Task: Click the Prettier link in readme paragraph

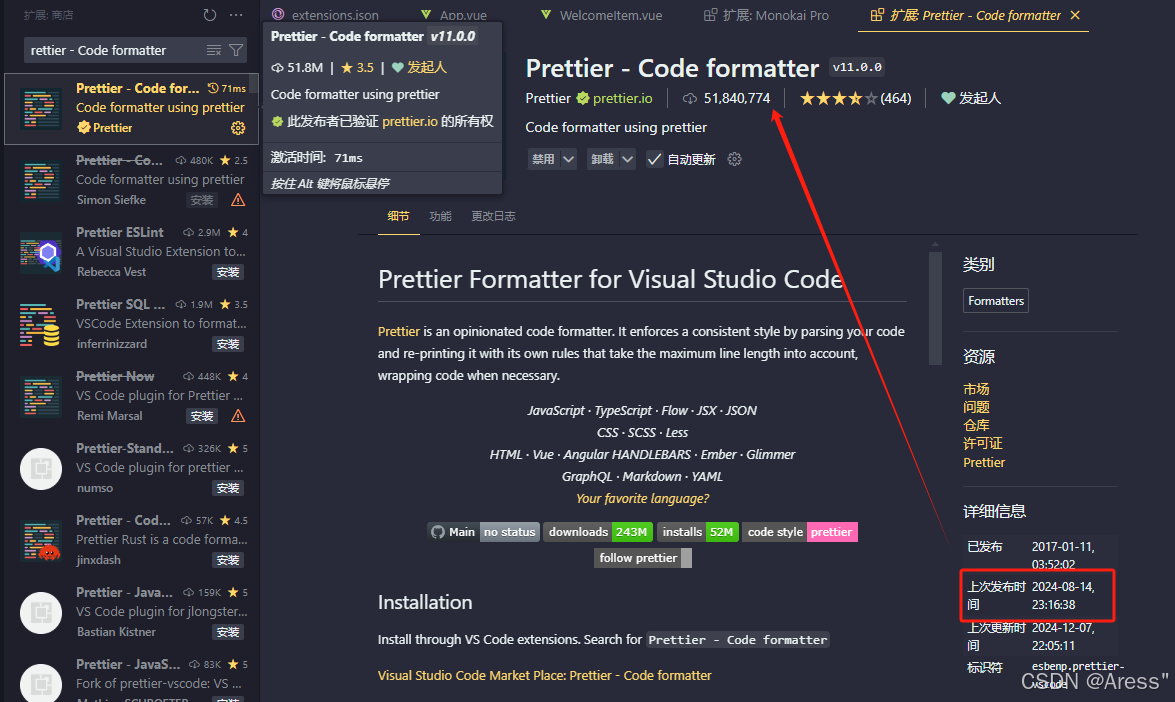Action: pyautogui.click(x=399, y=331)
